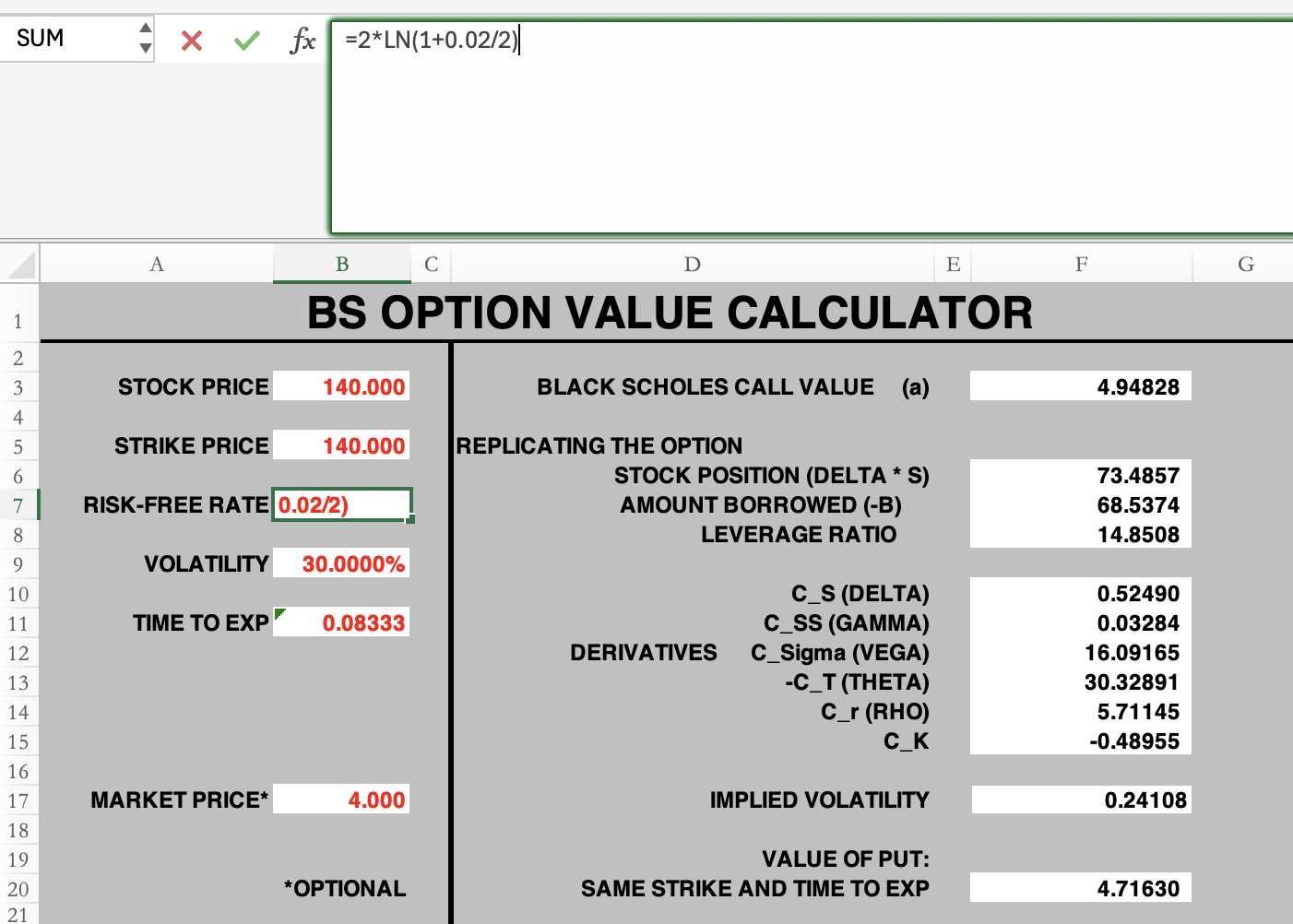
Task: Select the Implied Volatility cell showing 0.24108
Action: click(1080, 800)
